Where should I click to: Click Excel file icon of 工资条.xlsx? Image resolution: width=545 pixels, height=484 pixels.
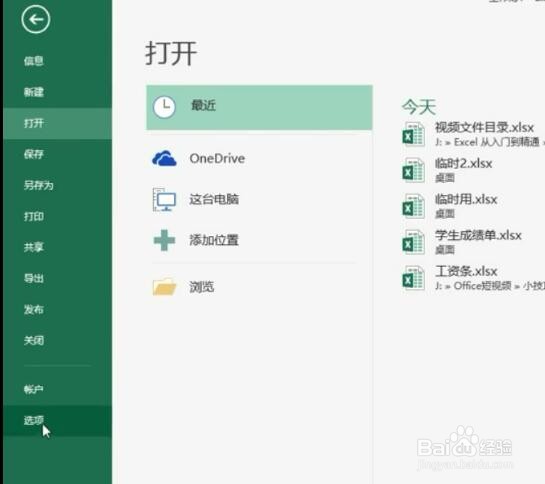(x=413, y=277)
